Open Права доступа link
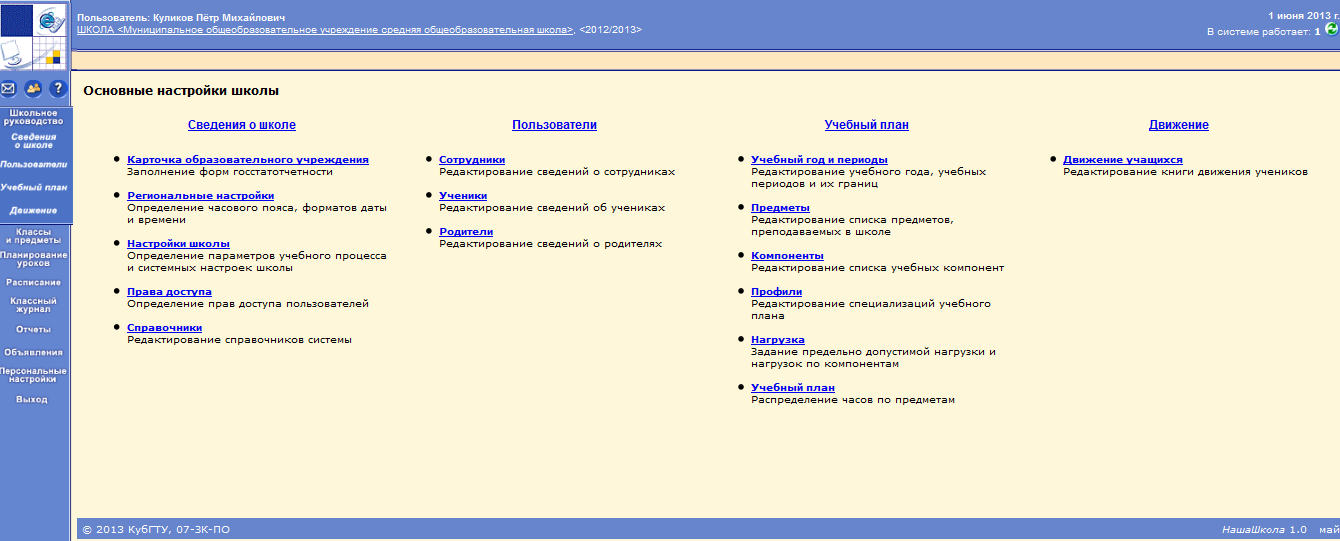Viewport: 1340px width, 541px height. tap(169, 291)
